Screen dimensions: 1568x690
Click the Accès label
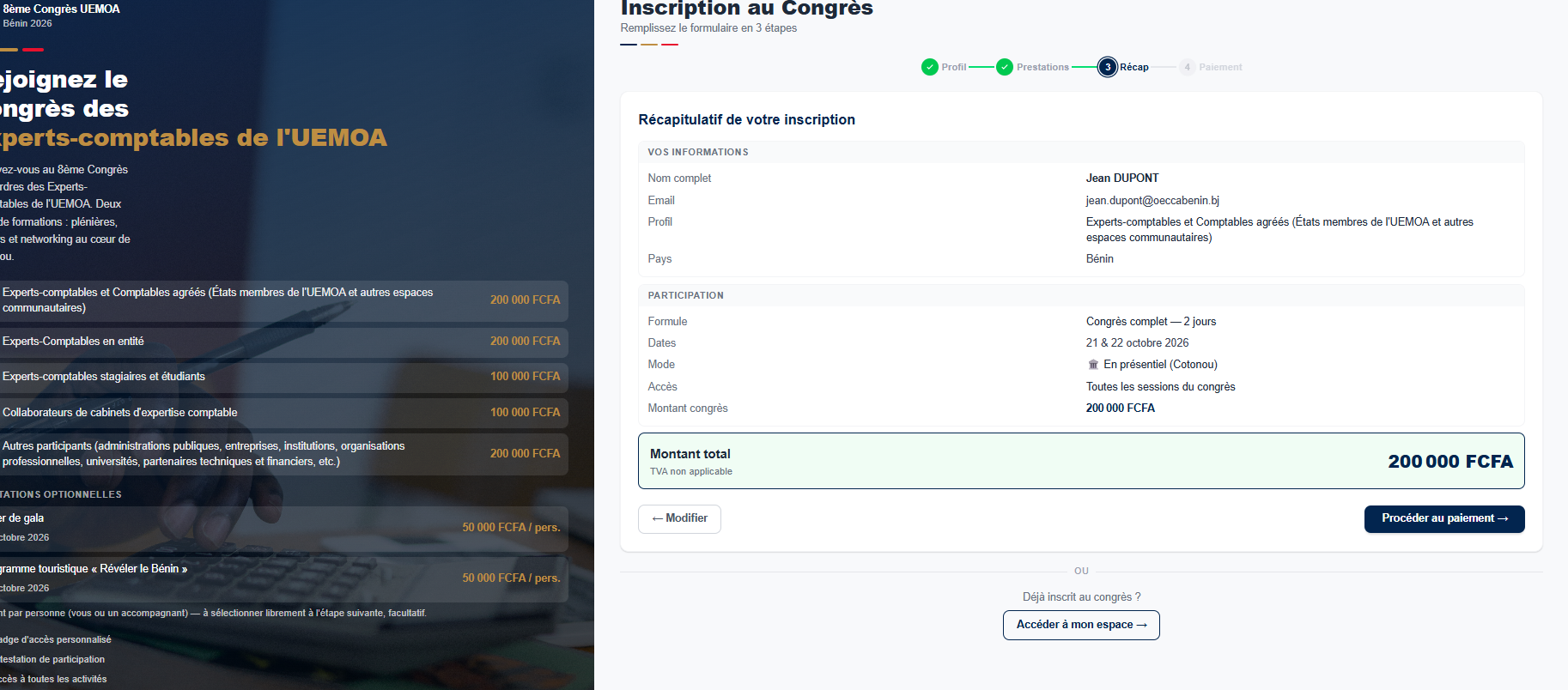(663, 387)
